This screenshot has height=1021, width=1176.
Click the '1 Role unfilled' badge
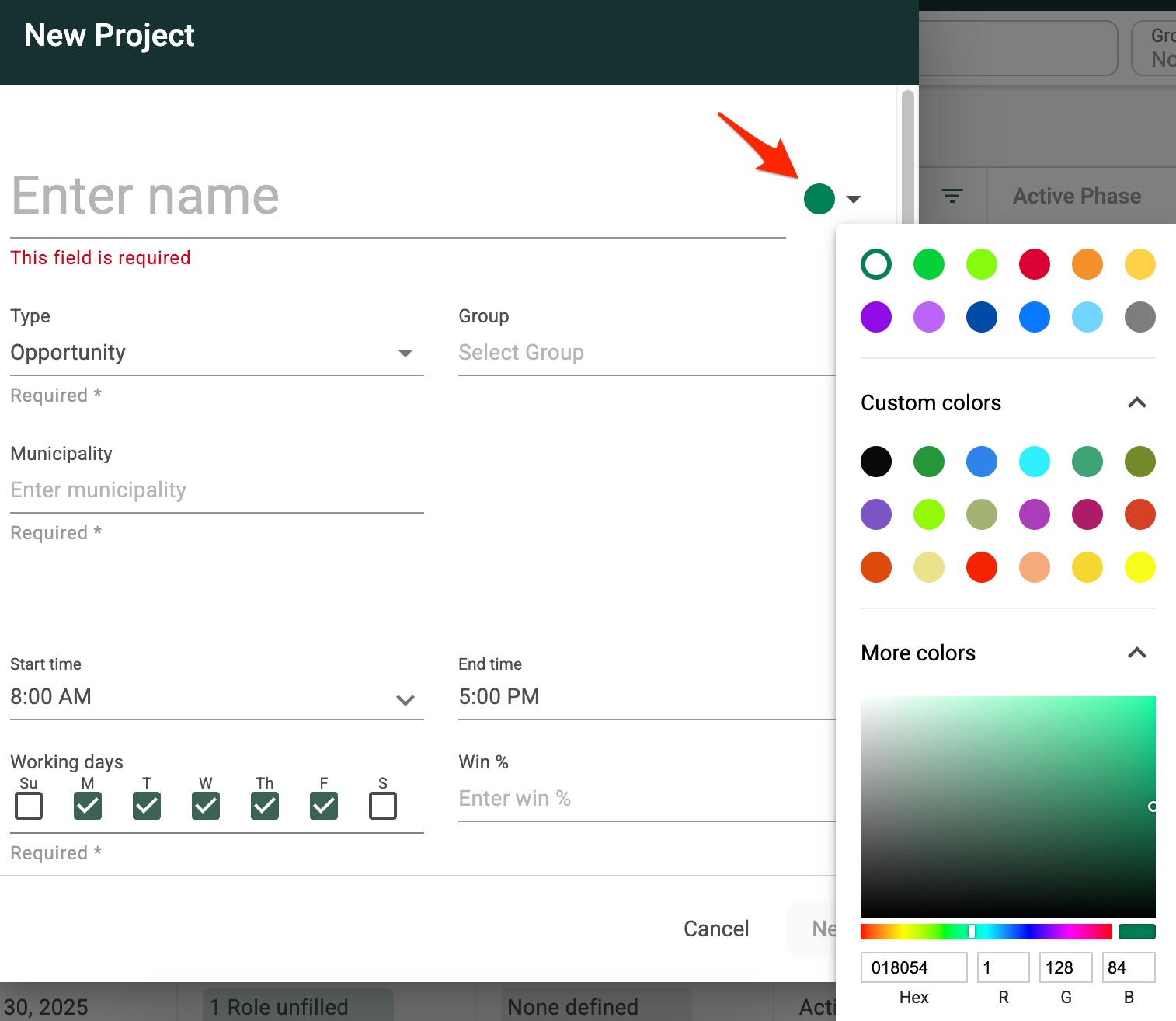[297, 1007]
